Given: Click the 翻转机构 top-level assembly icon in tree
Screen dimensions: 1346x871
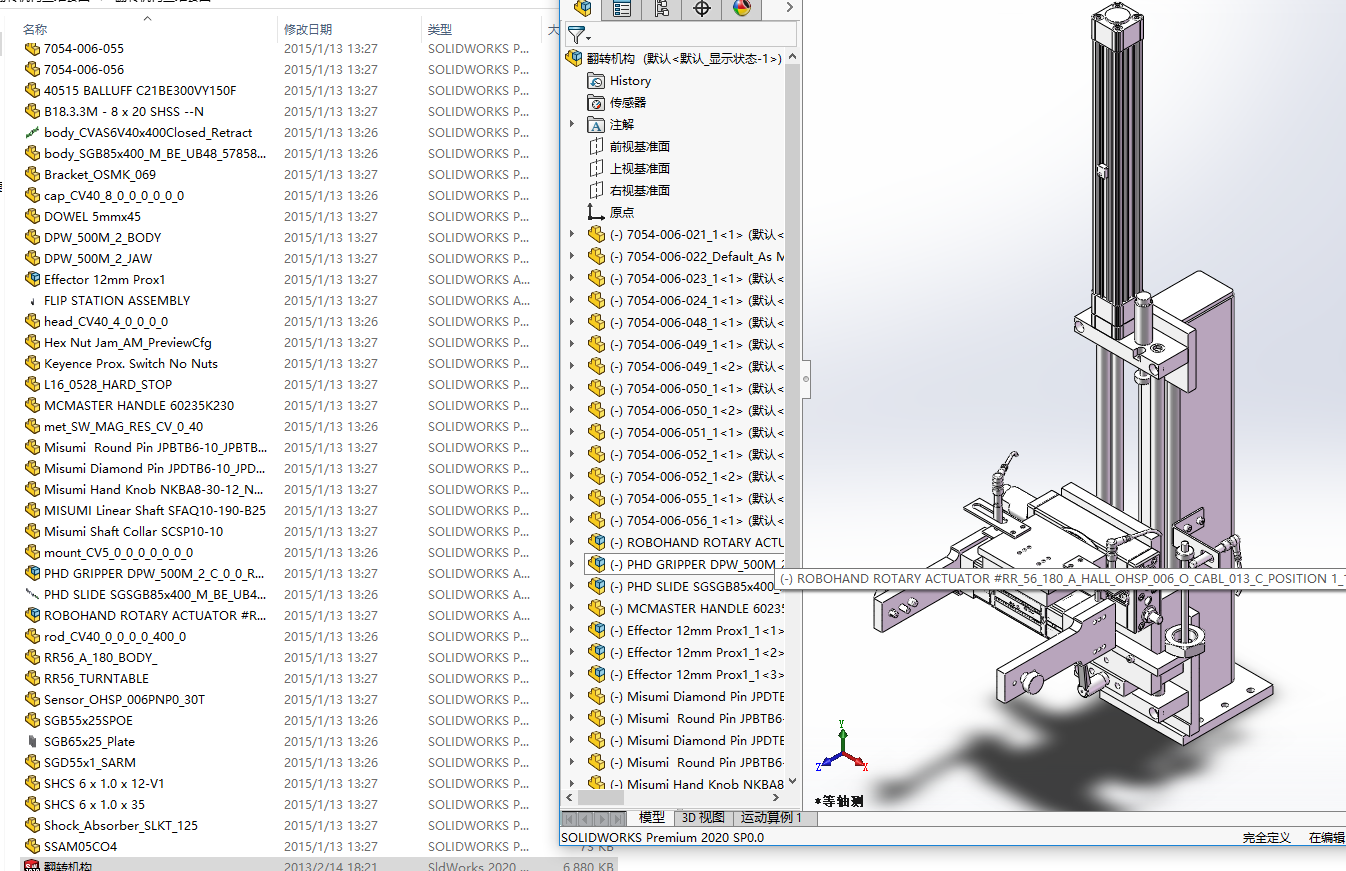Looking at the screenshot, I should (574, 59).
